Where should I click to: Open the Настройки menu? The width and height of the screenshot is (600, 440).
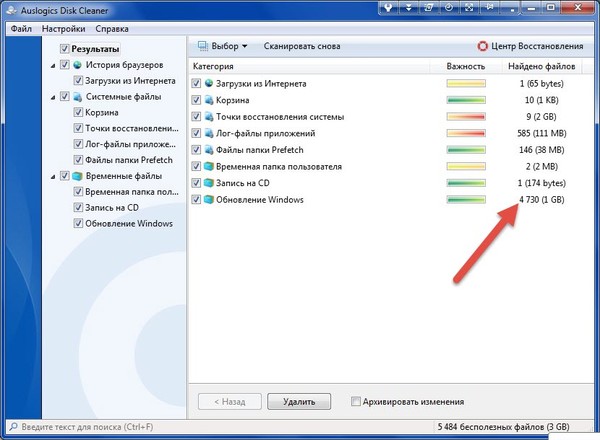(64, 29)
